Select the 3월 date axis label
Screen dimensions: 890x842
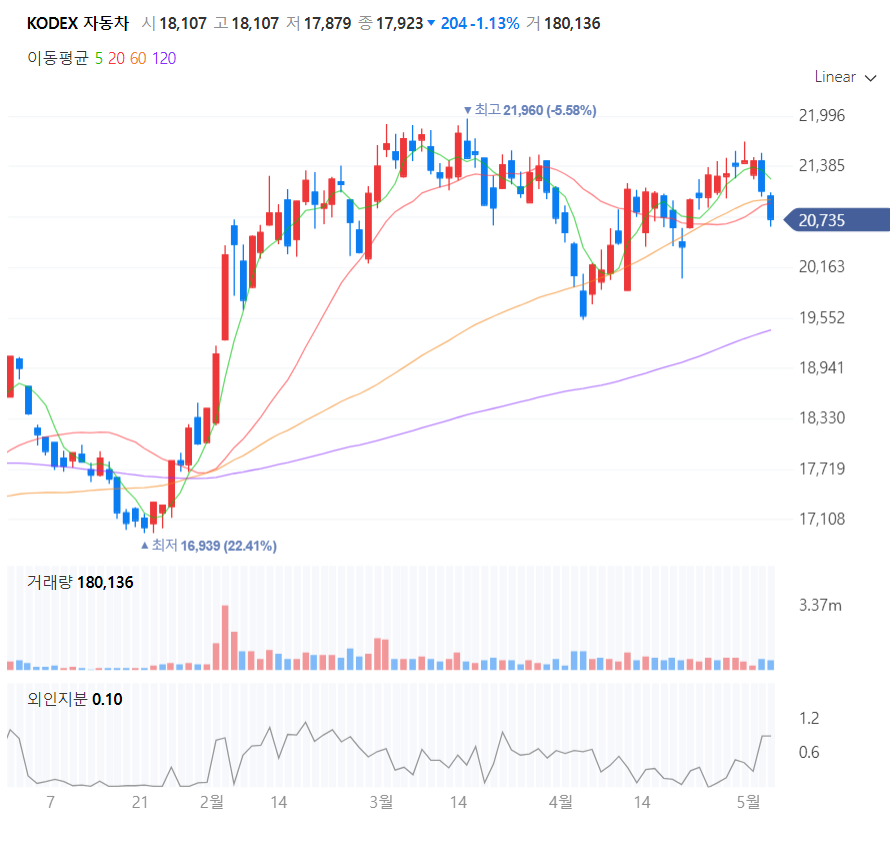(381, 802)
